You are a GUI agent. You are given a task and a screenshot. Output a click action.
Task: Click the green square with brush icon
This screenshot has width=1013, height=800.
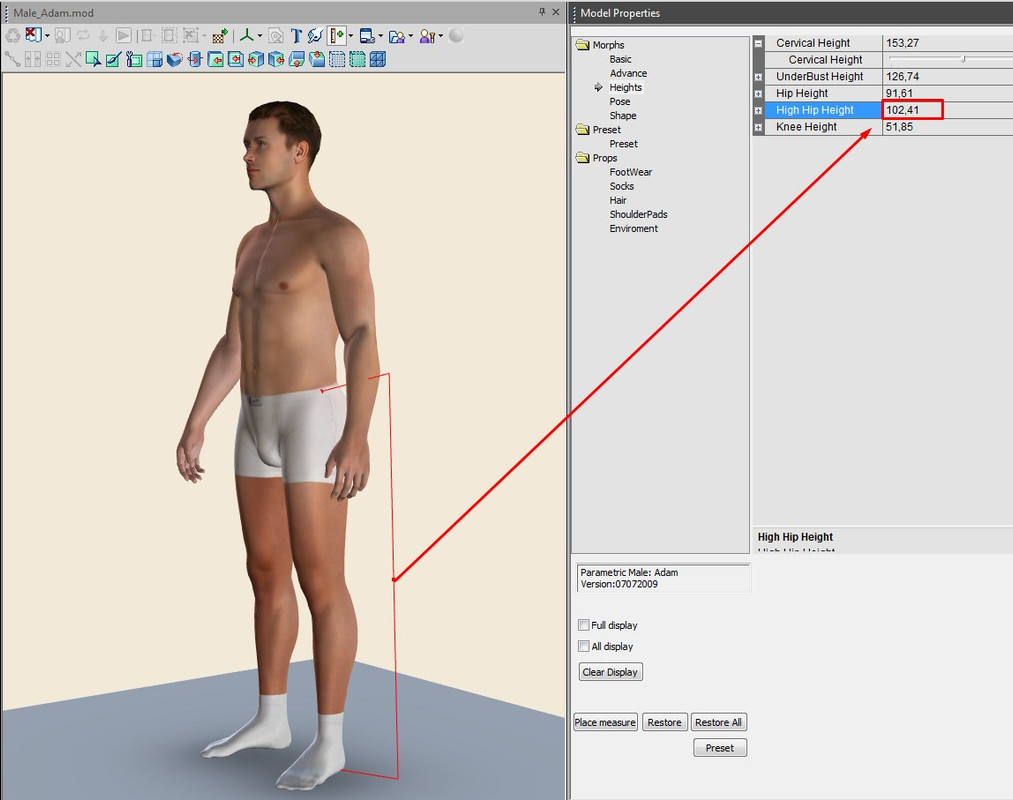pyautogui.click(x=113, y=59)
